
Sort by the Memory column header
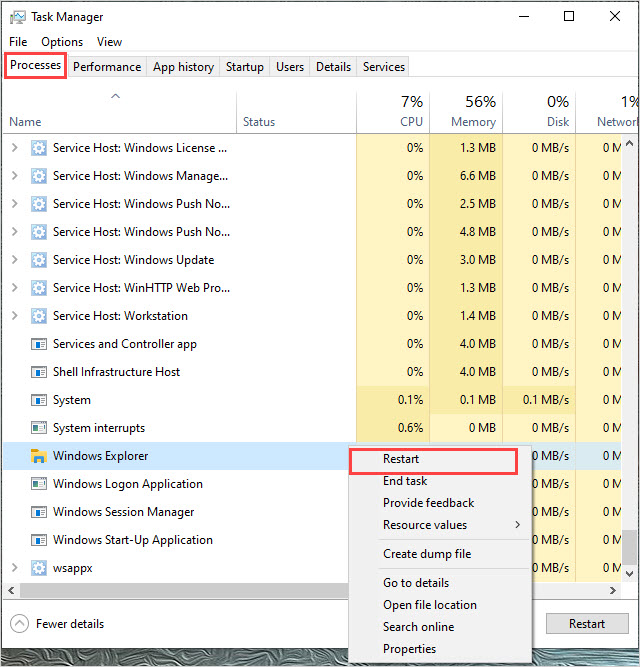click(466, 112)
